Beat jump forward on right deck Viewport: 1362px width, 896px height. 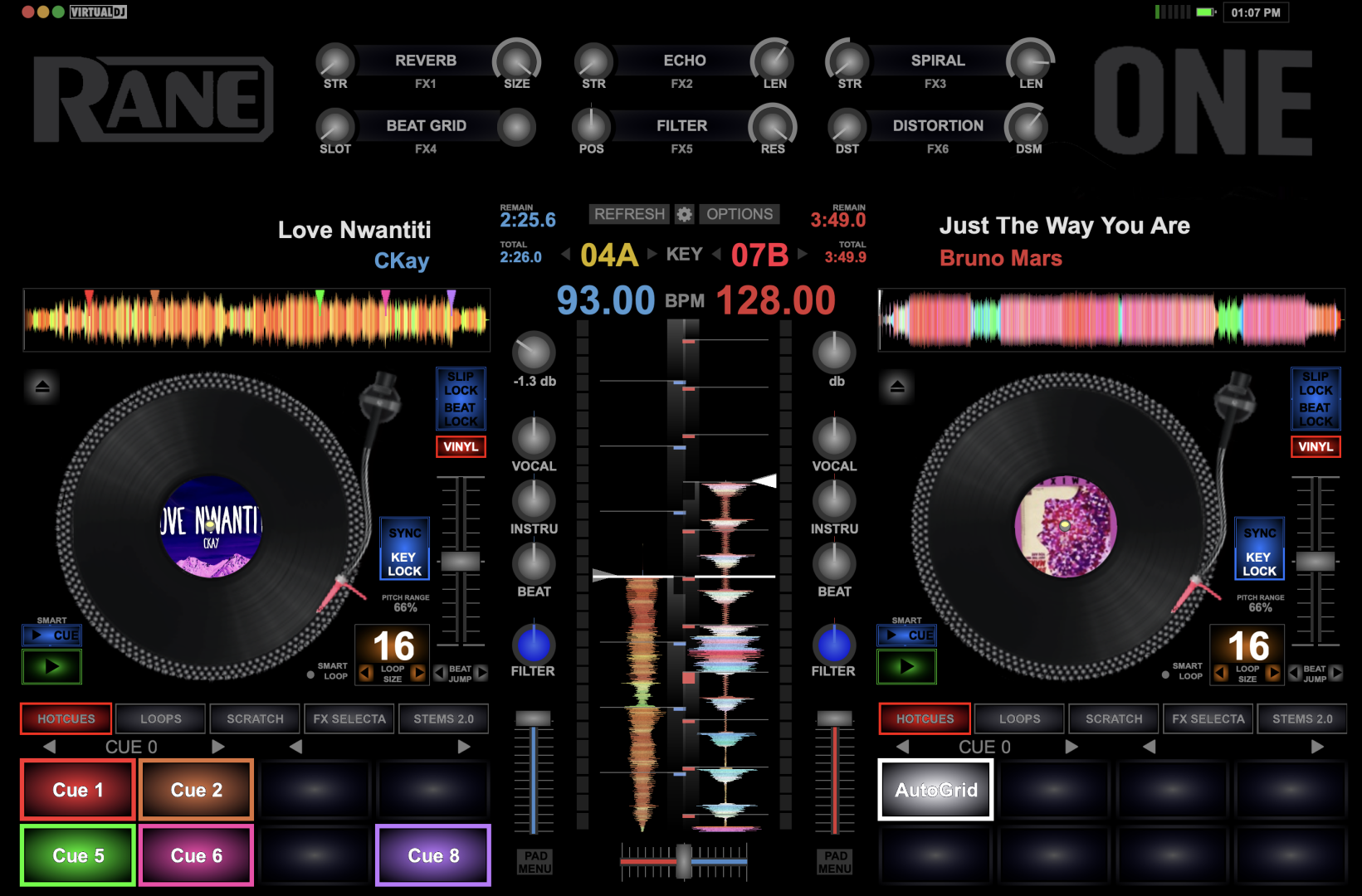click(x=1336, y=673)
